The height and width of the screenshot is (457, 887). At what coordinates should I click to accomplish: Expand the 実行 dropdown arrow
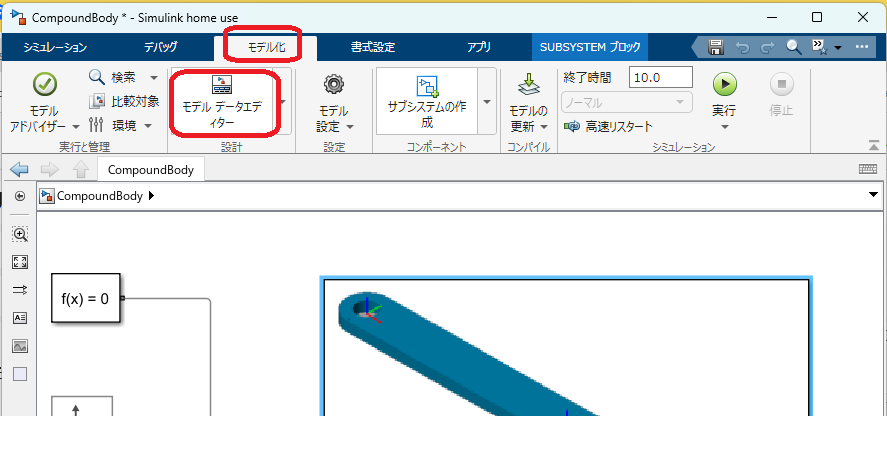(x=724, y=126)
